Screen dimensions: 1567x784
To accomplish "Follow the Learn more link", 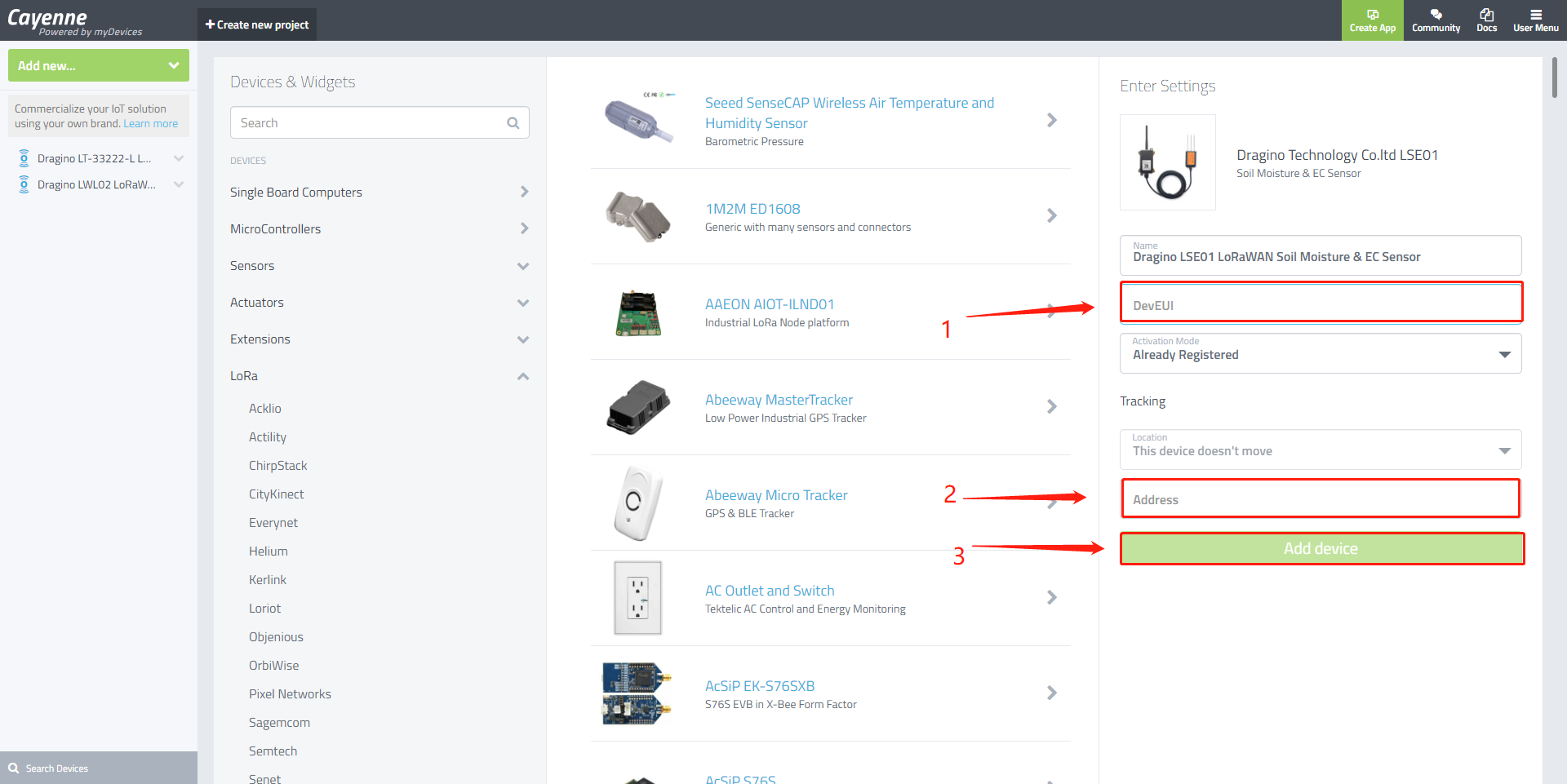I will pyautogui.click(x=151, y=124).
